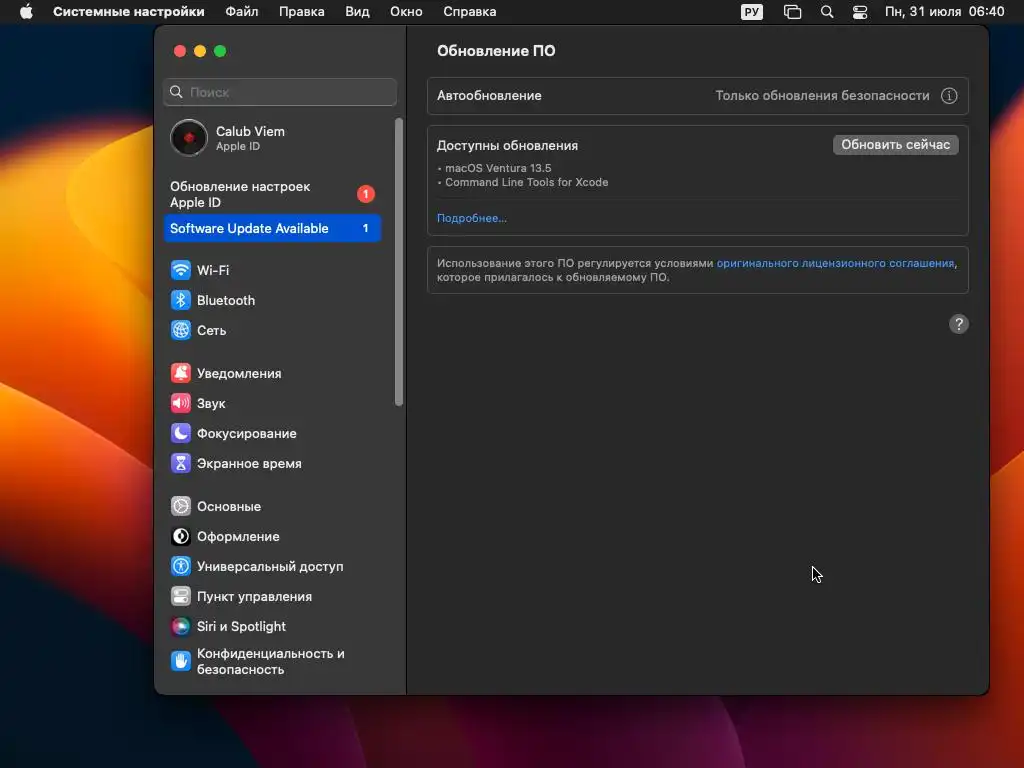This screenshot has width=1024, height=768.
Task: Open the Подробнее… link
Action: click(x=472, y=218)
